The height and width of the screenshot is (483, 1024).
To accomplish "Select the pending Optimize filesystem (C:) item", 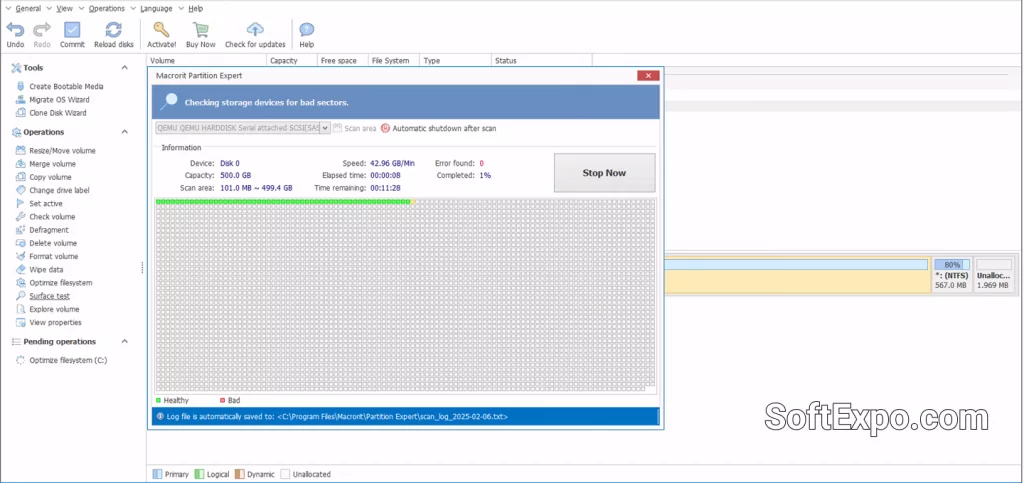I will tap(62, 360).
